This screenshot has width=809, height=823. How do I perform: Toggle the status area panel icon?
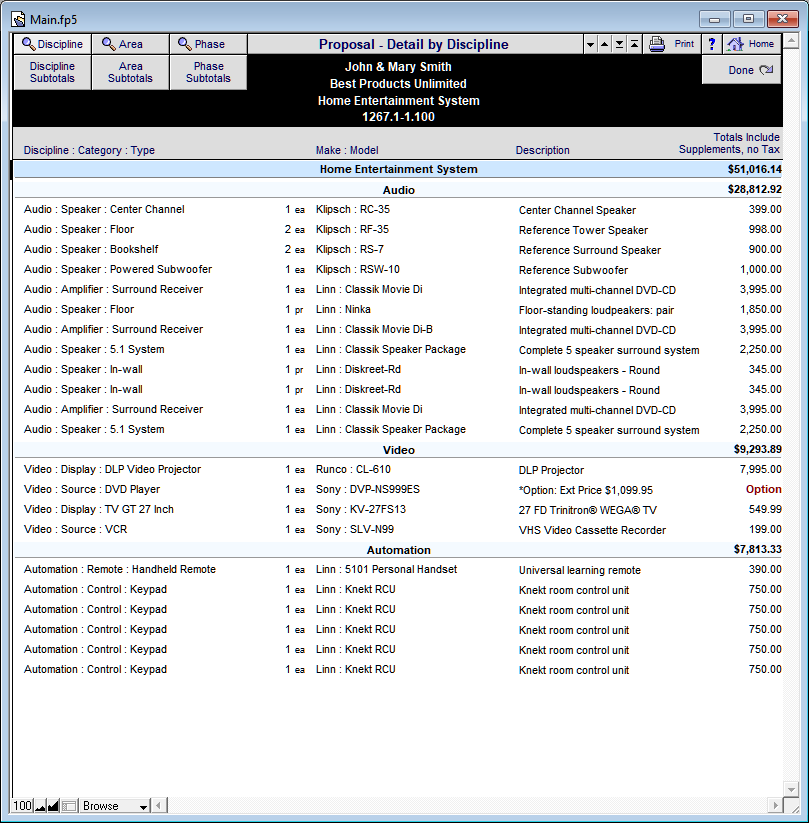pos(69,806)
